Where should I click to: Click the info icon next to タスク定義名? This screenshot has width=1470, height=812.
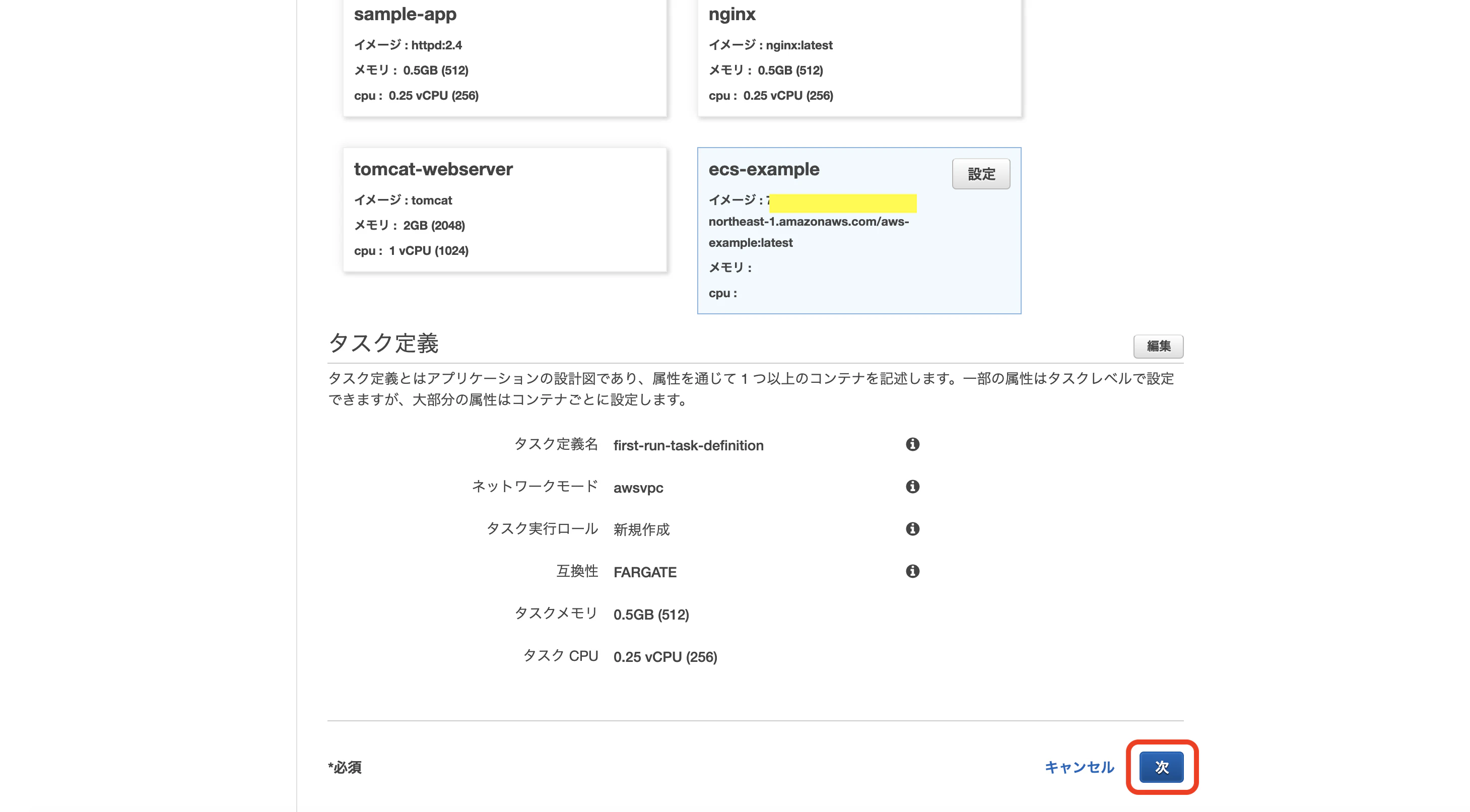[x=912, y=444]
